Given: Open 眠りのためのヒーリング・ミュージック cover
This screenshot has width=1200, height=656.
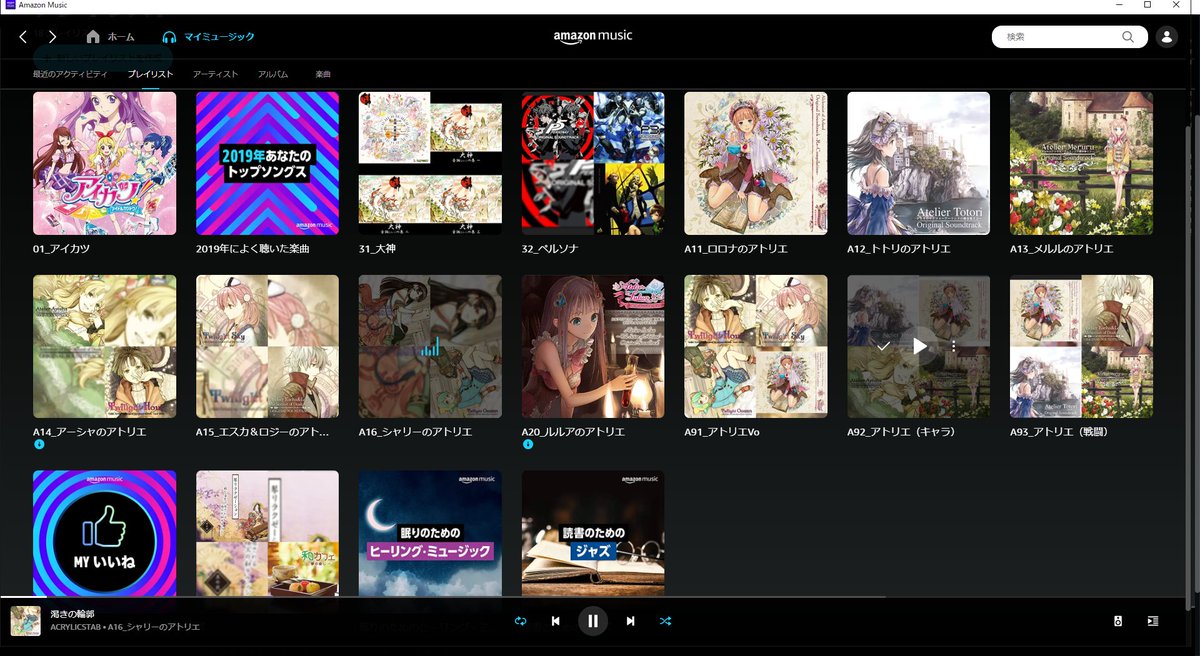Looking at the screenshot, I should tap(430, 533).
